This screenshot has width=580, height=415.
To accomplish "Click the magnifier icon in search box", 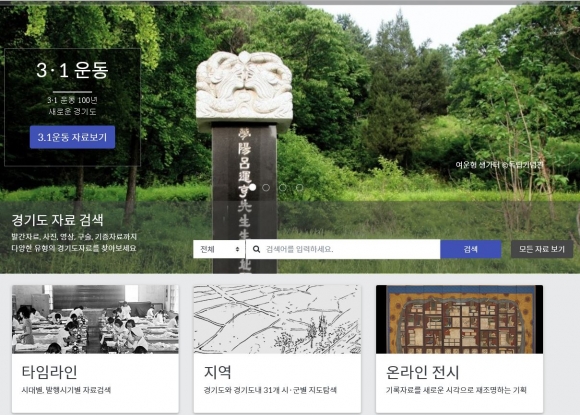I will pos(256,249).
